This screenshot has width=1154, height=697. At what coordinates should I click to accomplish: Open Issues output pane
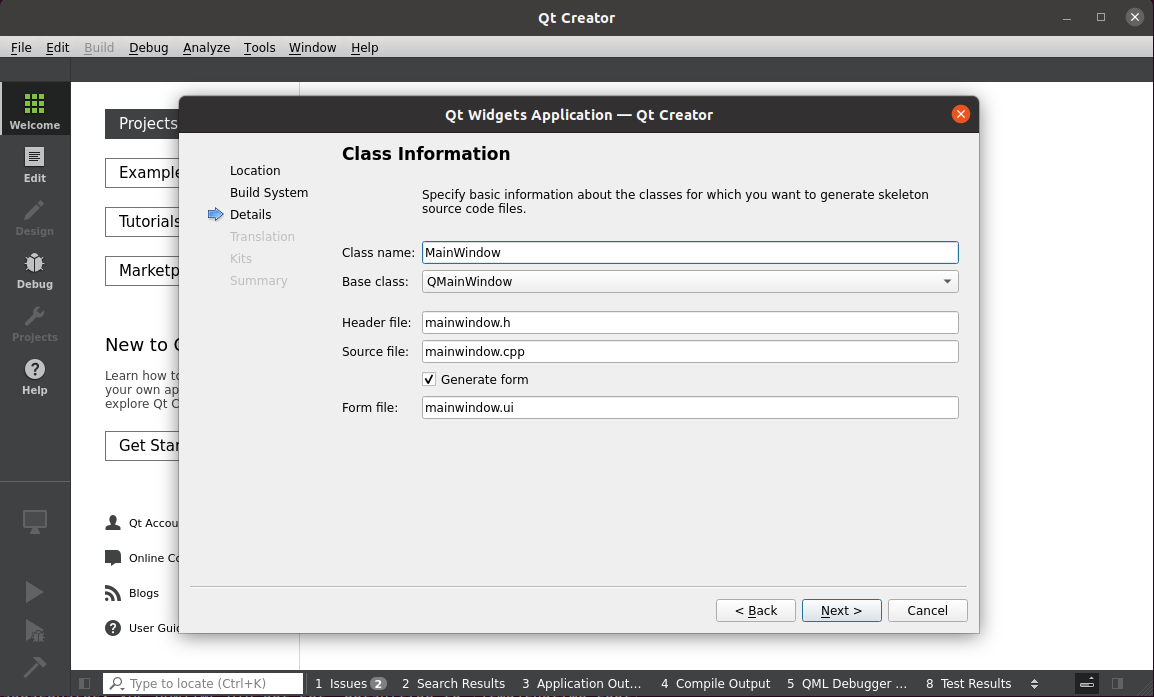(350, 684)
